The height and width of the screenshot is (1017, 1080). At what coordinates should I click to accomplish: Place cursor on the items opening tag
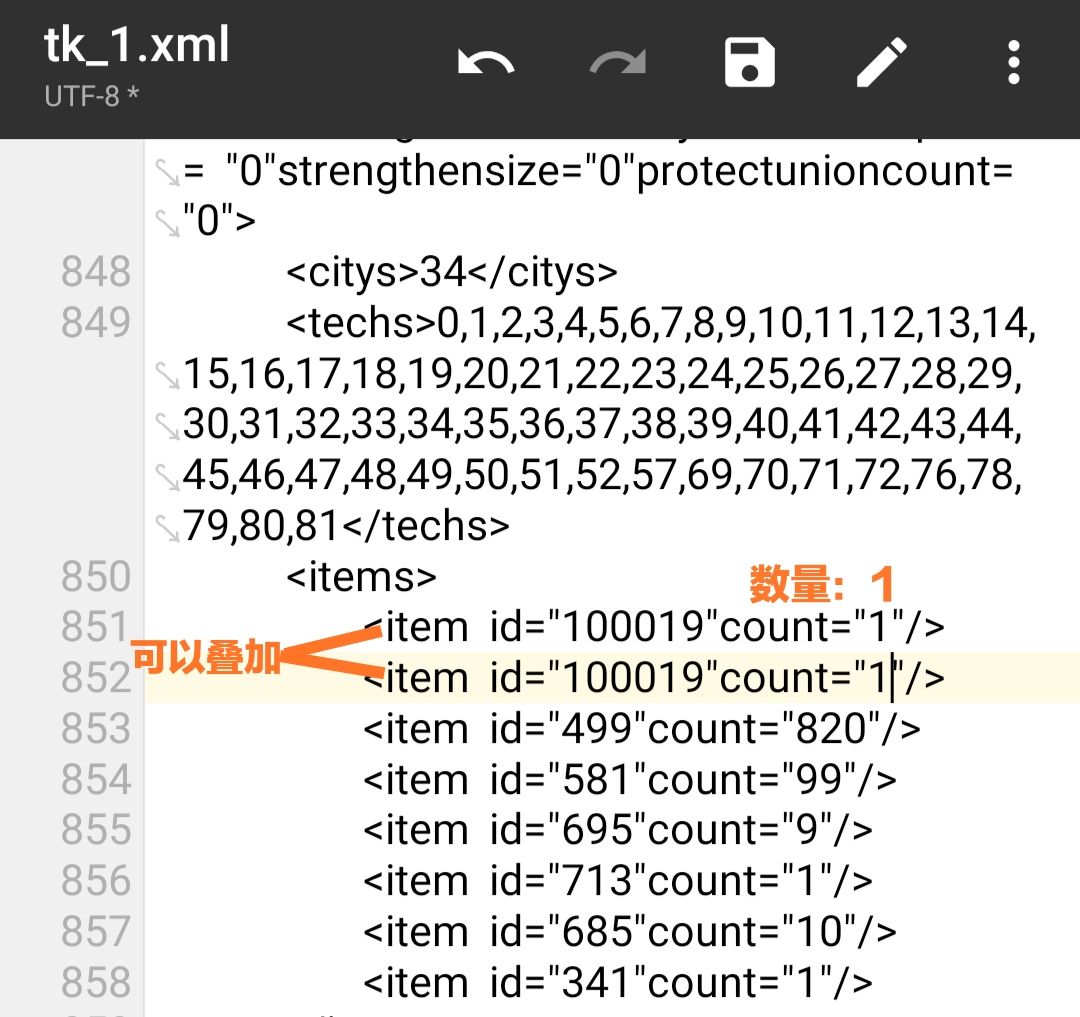(361, 576)
